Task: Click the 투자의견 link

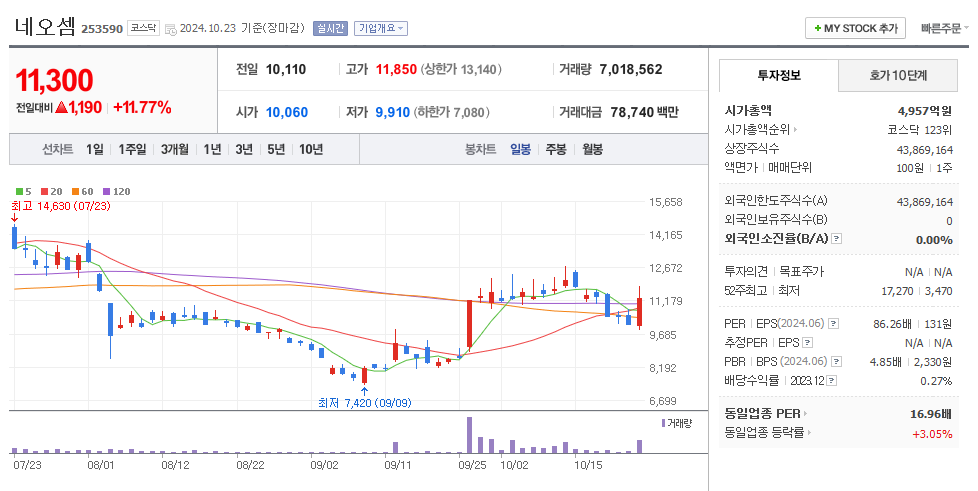Action: (746, 272)
